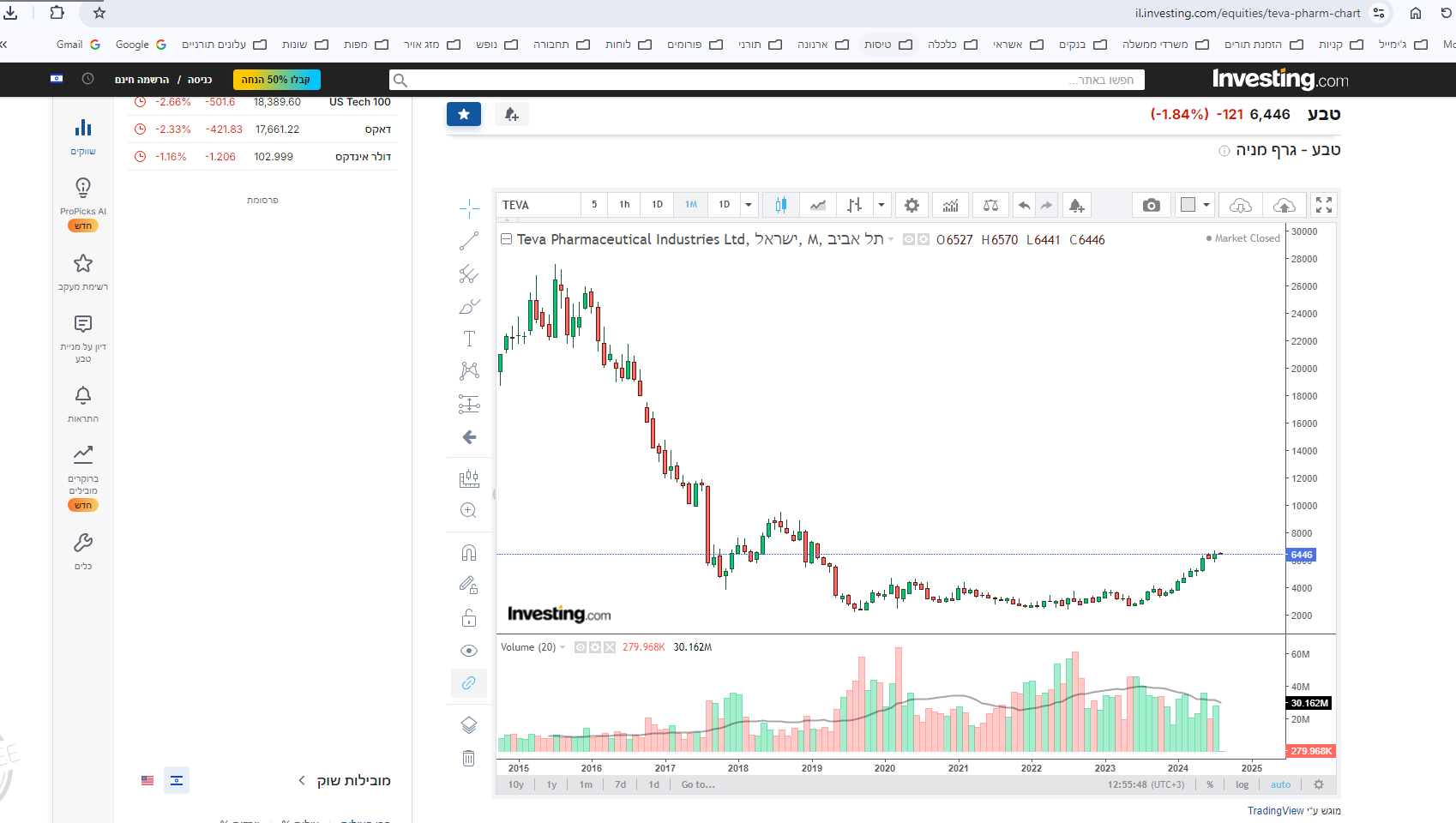The image size is (1456, 823).
Task: Select bars chart style
Action: click(x=854, y=205)
